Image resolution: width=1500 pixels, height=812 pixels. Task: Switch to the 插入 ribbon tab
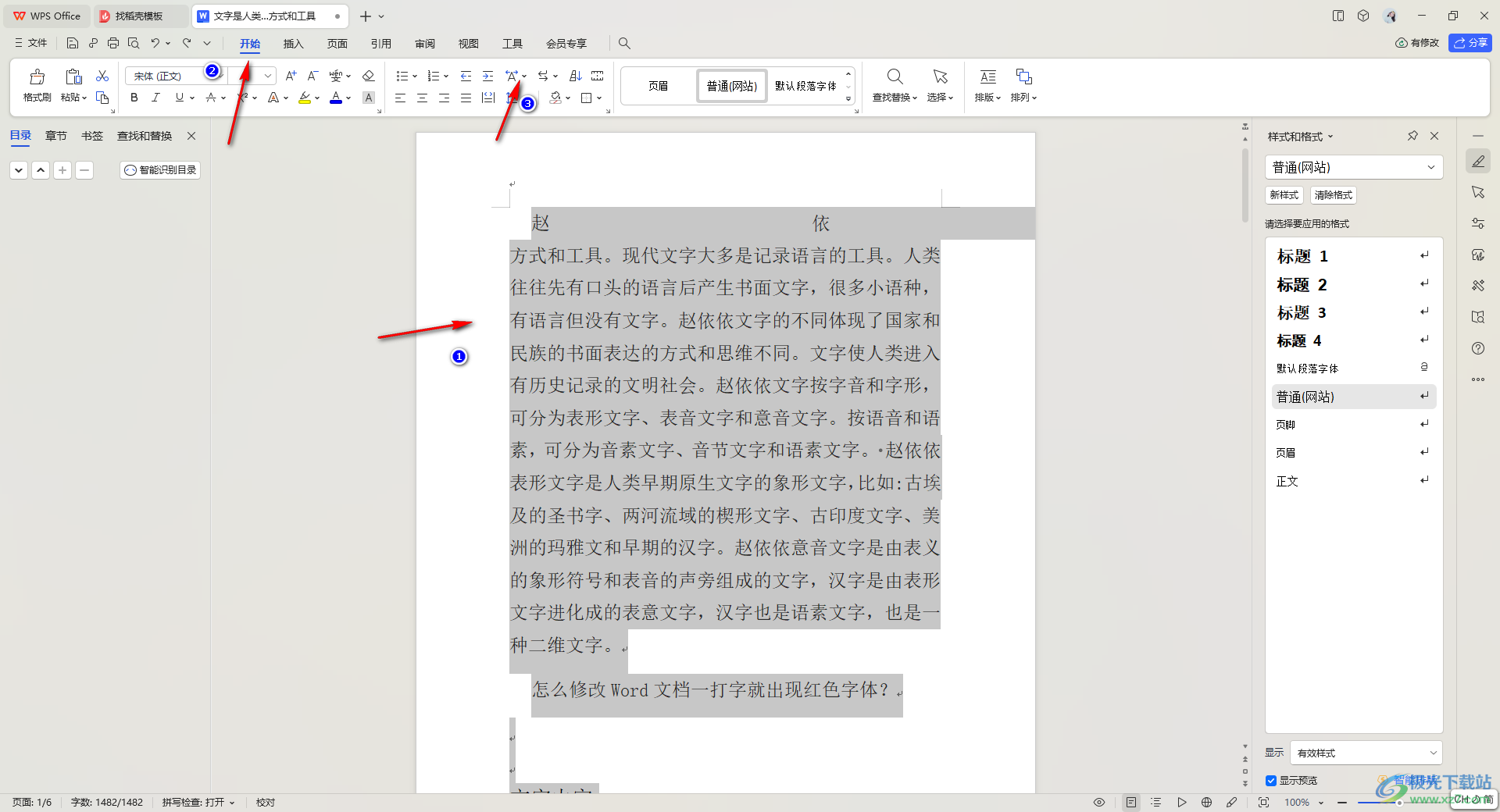[293, 44]
